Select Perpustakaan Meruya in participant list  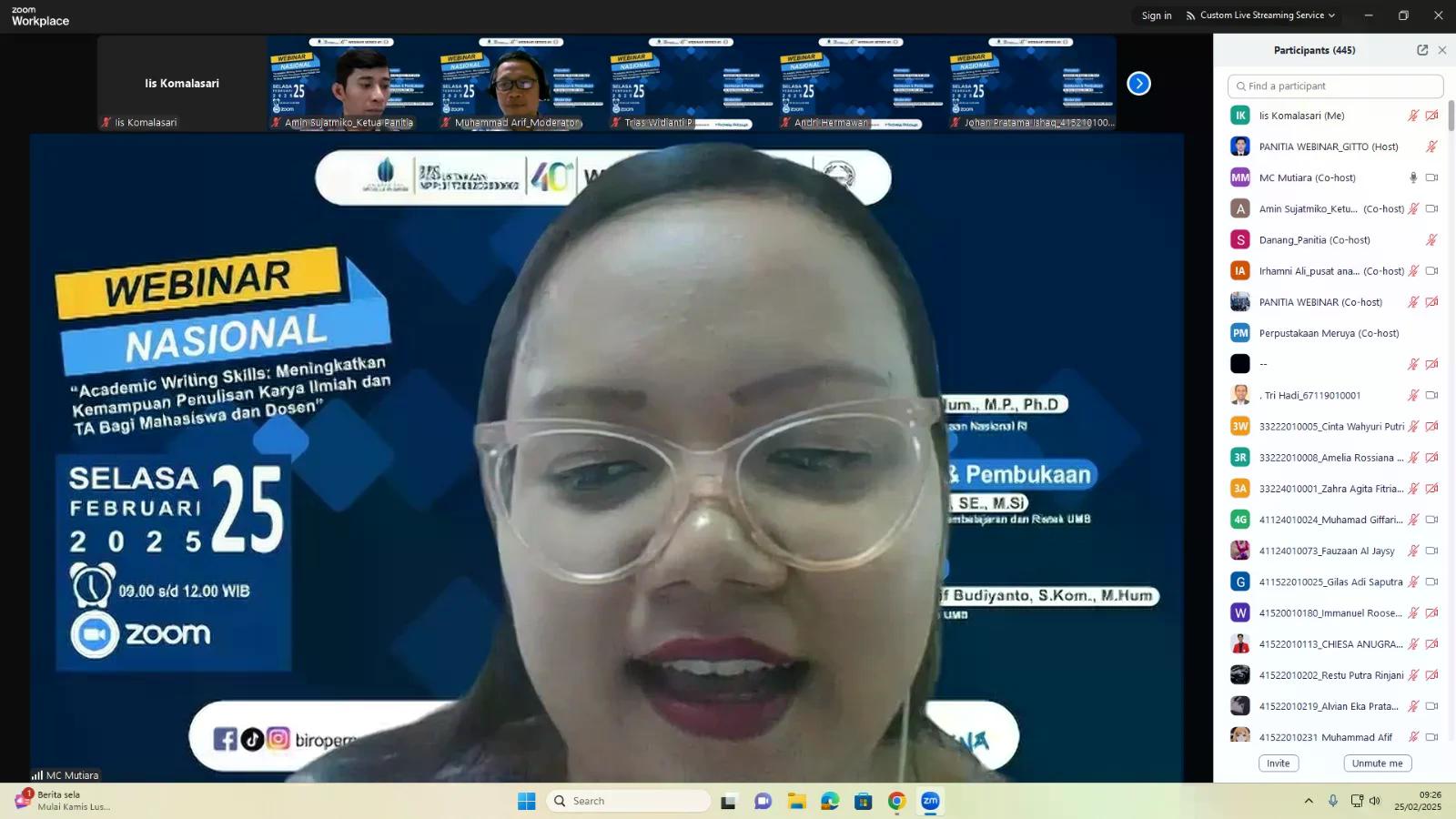click(x=1329, y=333)
